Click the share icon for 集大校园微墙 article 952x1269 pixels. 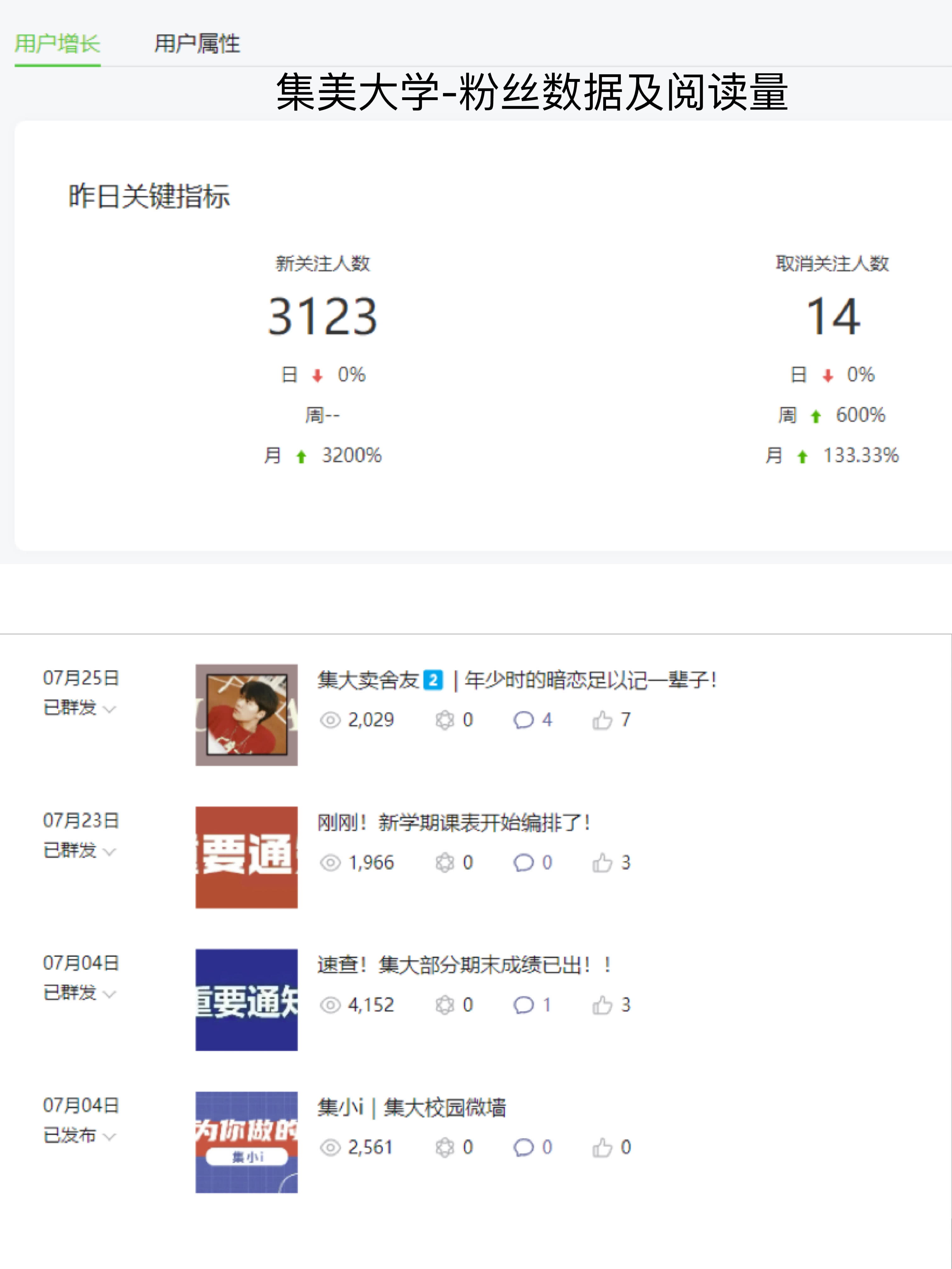[445, 1147]
